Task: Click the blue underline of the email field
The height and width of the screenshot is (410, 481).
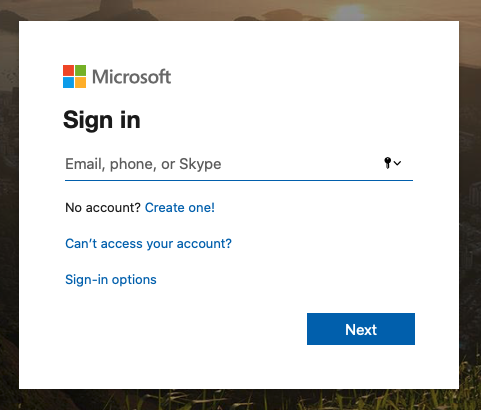Action: coord(239,180)
